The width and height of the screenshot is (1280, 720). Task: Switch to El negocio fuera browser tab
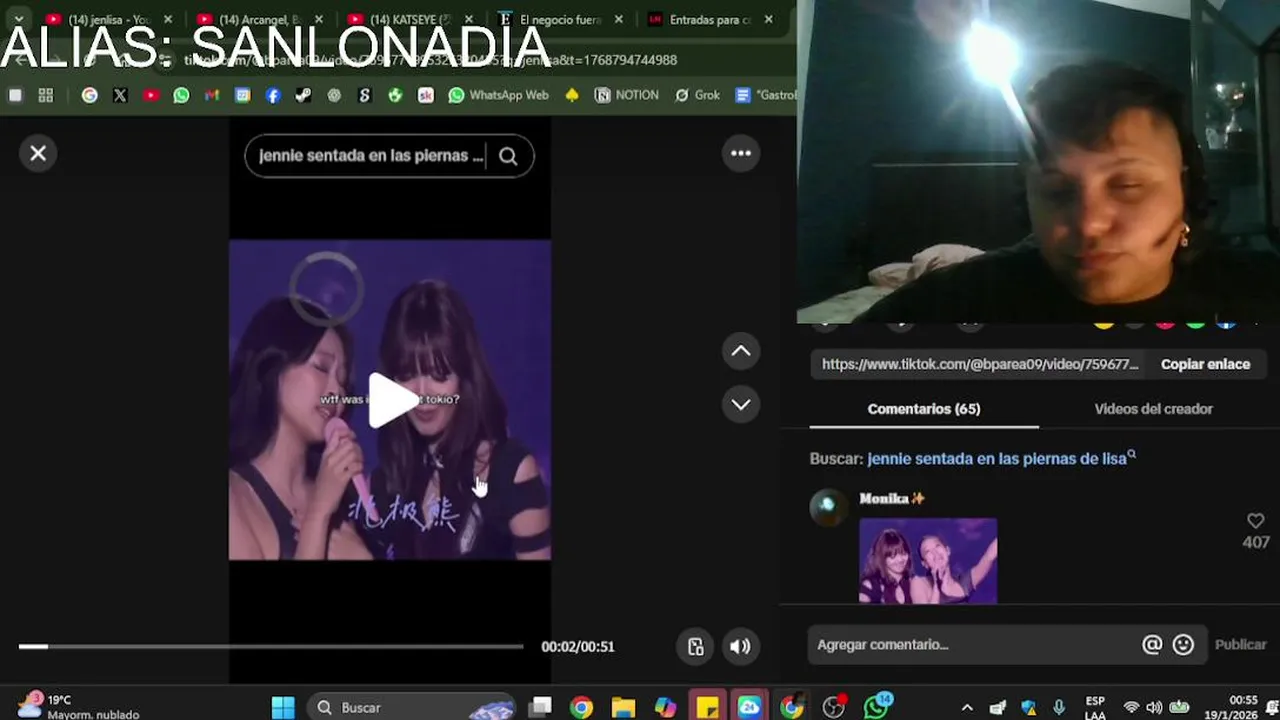click(x=550, y=19)
